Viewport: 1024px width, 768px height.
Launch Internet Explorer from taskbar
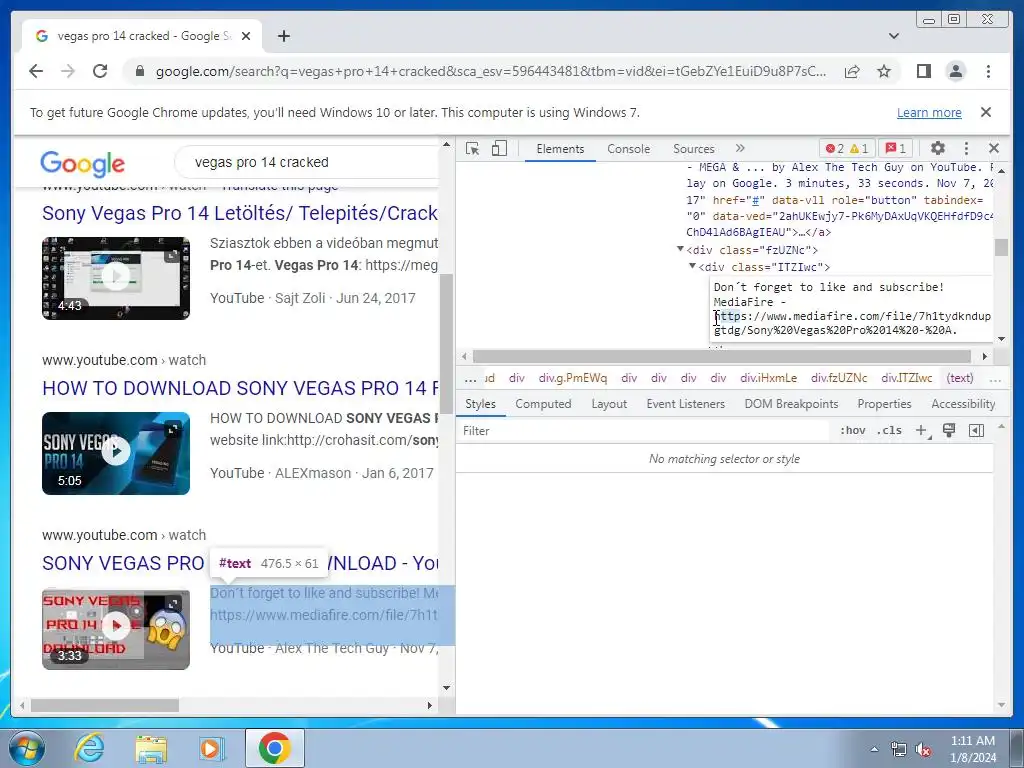tap(89, 748)
